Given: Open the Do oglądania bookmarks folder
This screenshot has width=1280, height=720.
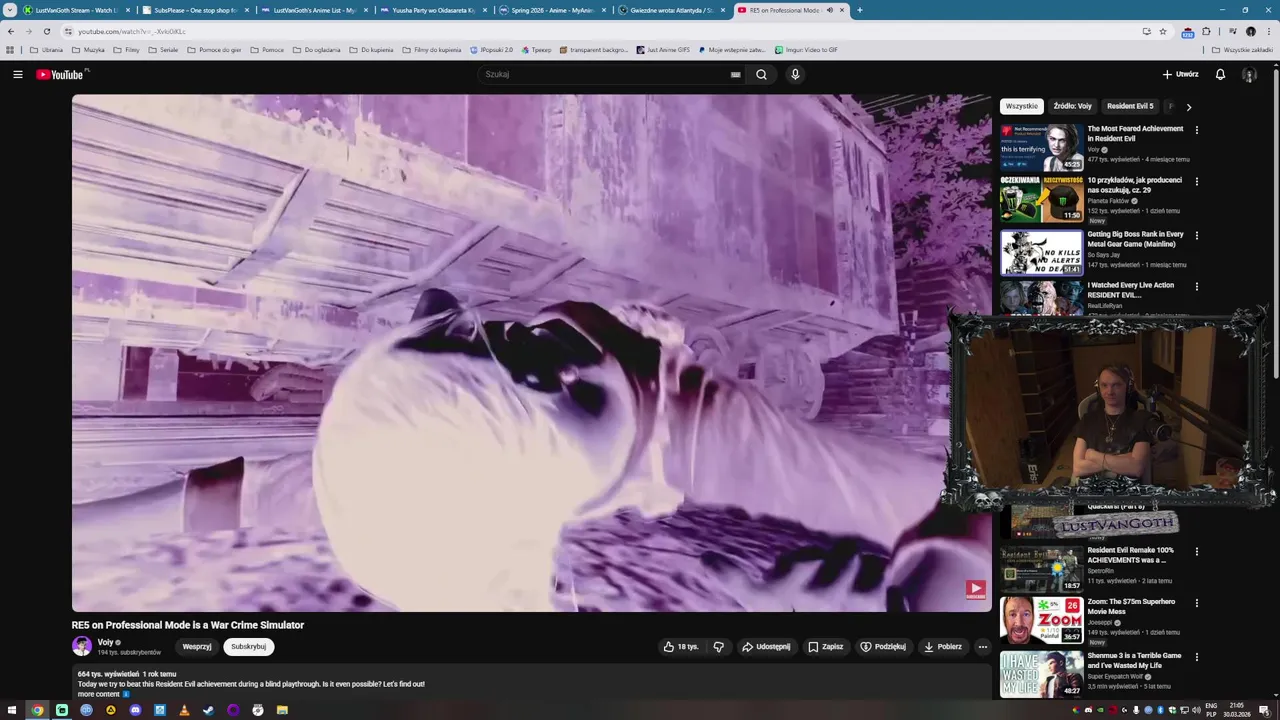Looking at the screenshot, I should pyautogui.click(x=316, y=49).
